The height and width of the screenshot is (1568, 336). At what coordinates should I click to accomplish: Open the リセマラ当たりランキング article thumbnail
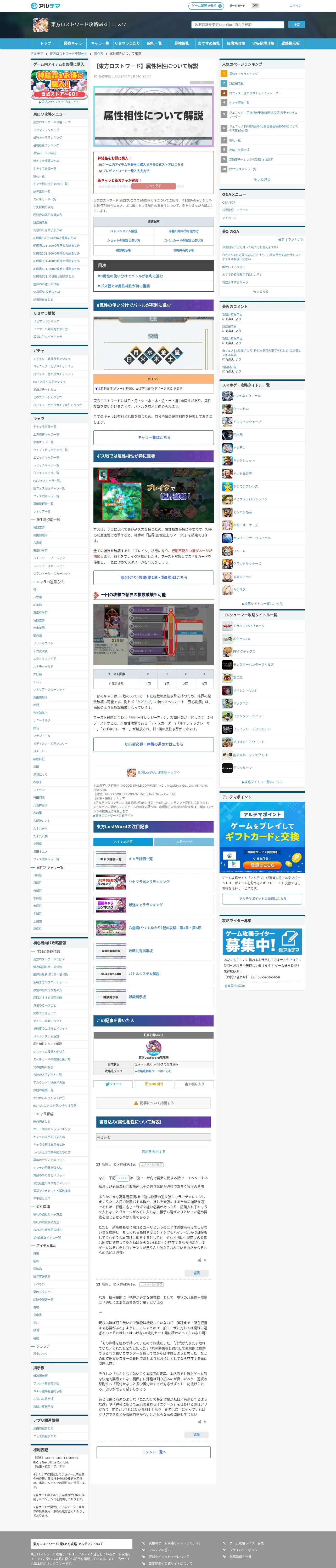(x=111, y=881)
